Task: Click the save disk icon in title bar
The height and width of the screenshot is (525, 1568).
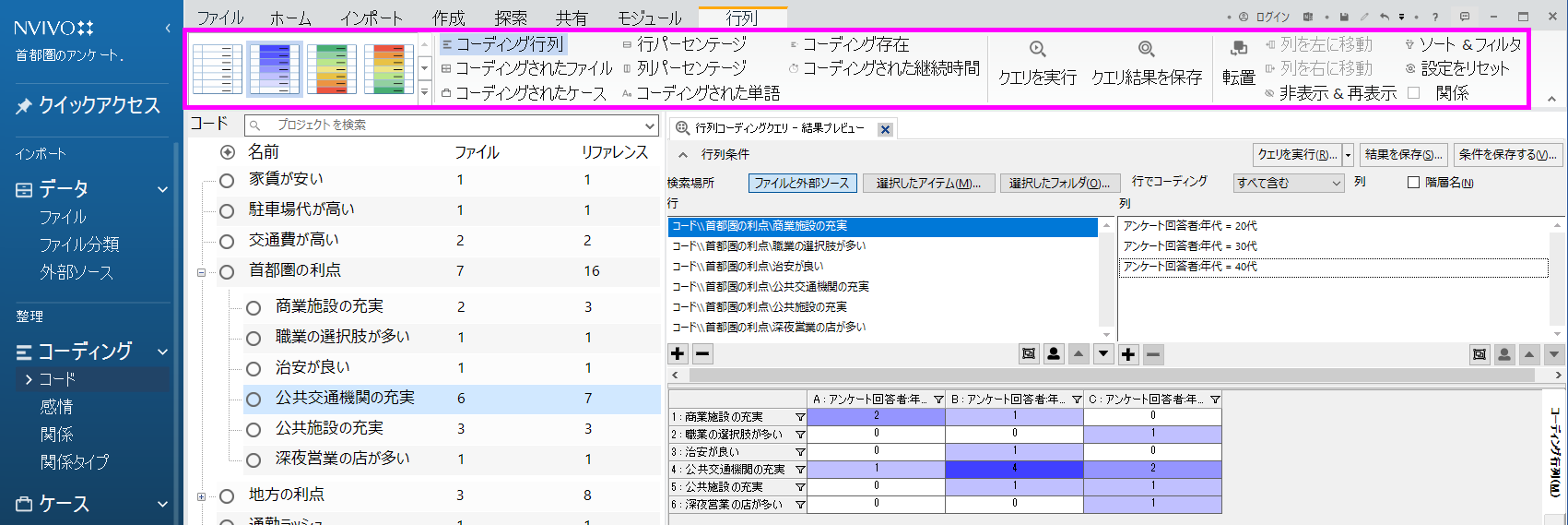Action: (x=1344, y=17)
